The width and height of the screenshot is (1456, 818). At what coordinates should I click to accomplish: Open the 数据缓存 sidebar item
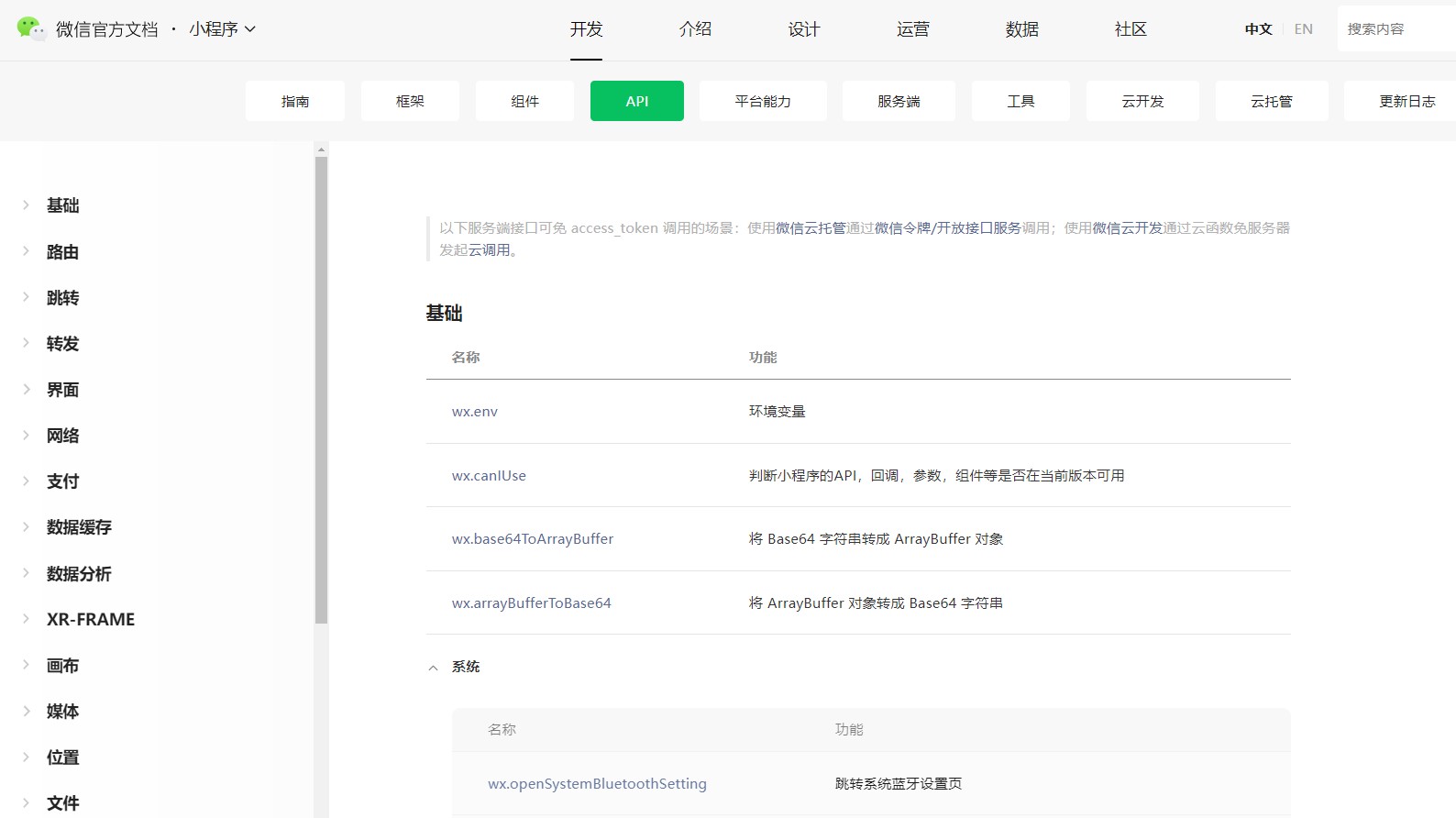pyautogui.click(x=80, y=526)
